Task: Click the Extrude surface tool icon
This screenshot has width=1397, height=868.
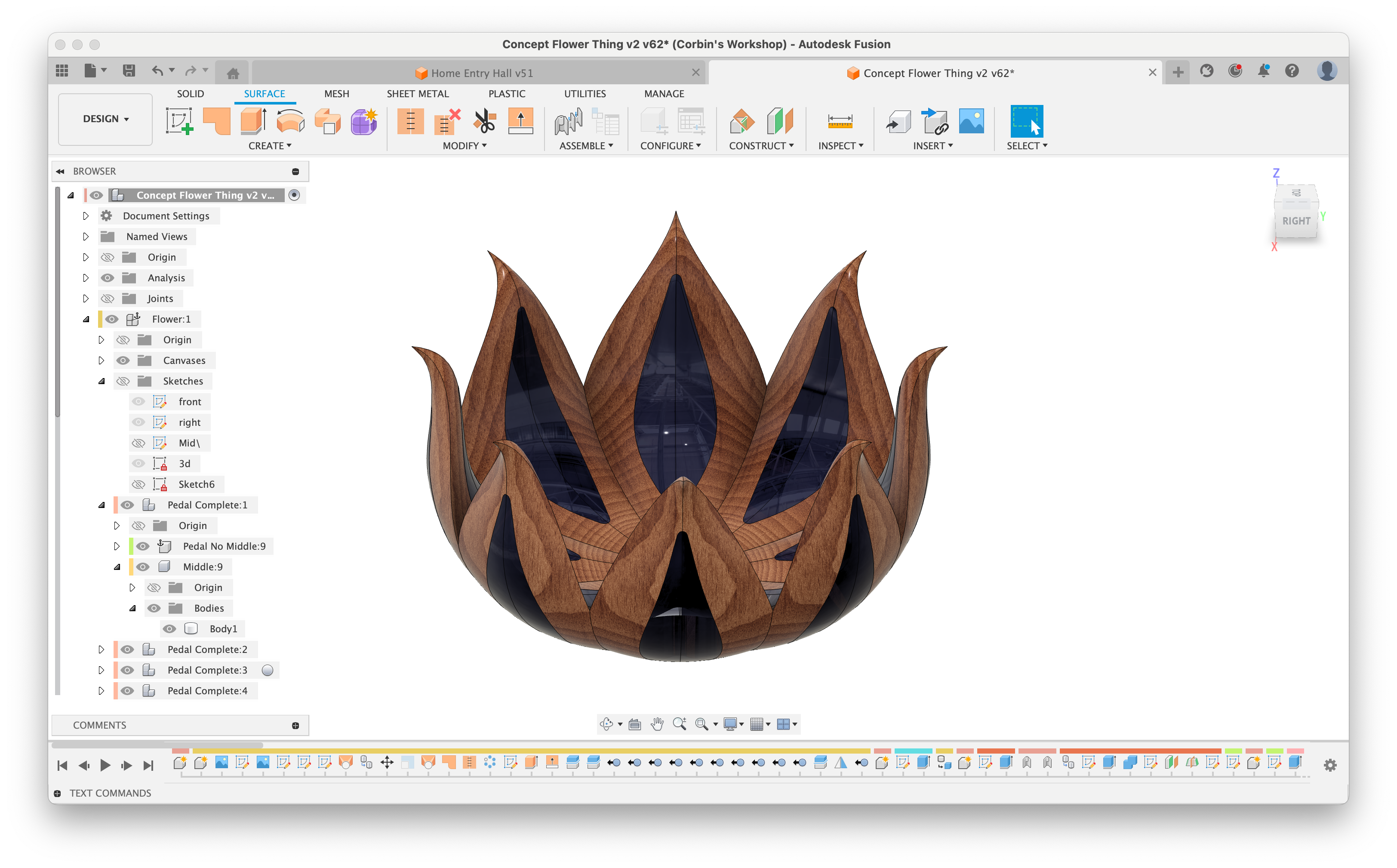Action: click(x=253, y=121)
